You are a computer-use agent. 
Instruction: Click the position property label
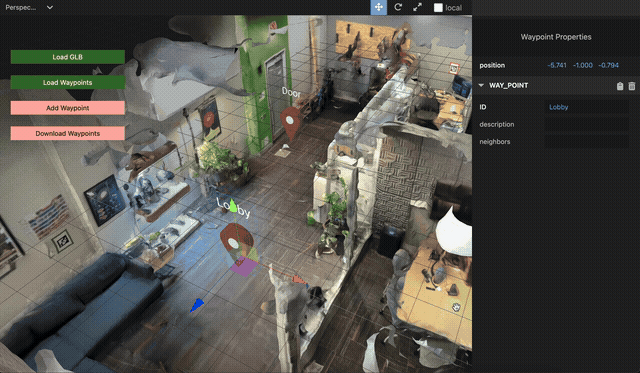coord(492,65)
